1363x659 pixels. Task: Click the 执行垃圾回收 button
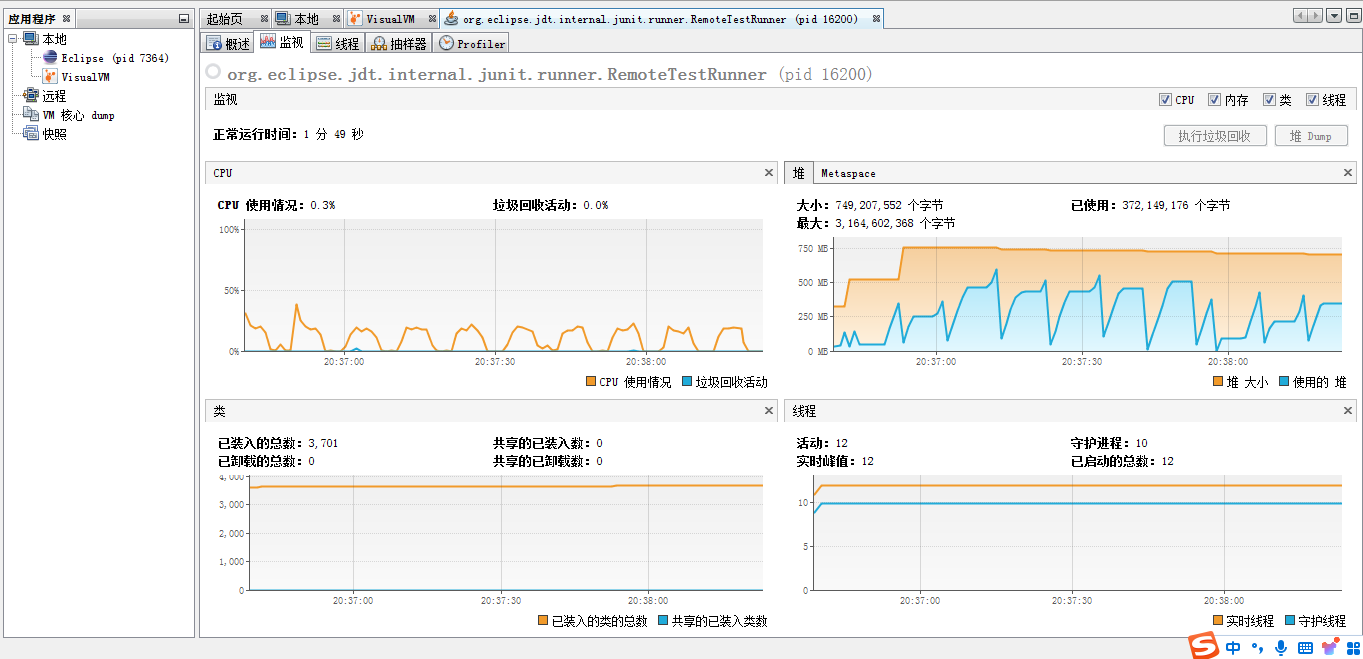click(x=1215, y=136)
